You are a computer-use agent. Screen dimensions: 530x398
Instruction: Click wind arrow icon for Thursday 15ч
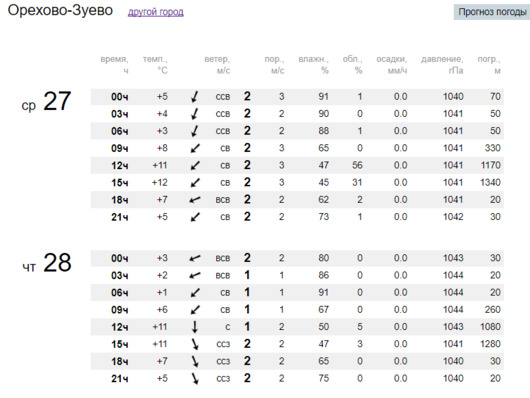(195, 344)
